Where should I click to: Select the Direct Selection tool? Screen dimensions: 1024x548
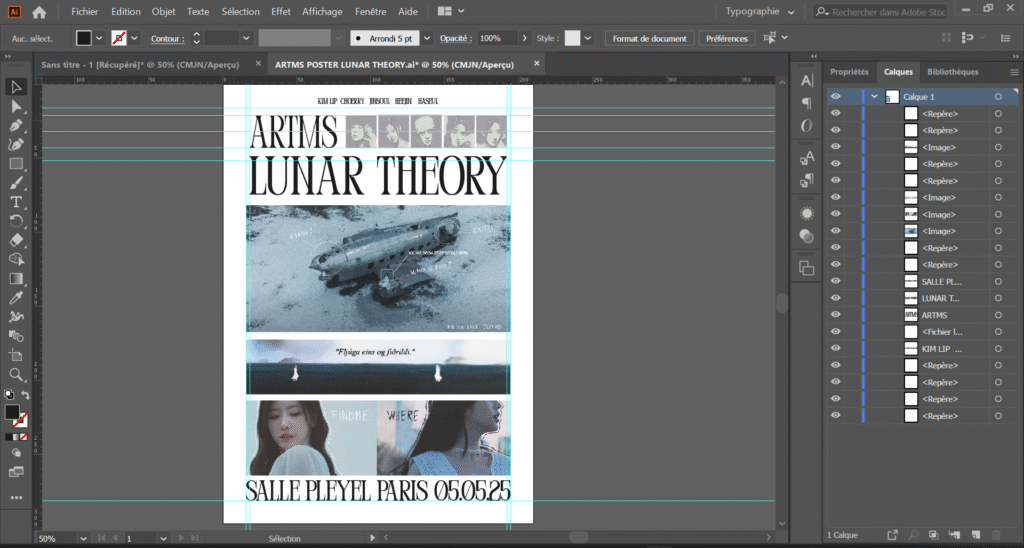[x=16, y=107]
